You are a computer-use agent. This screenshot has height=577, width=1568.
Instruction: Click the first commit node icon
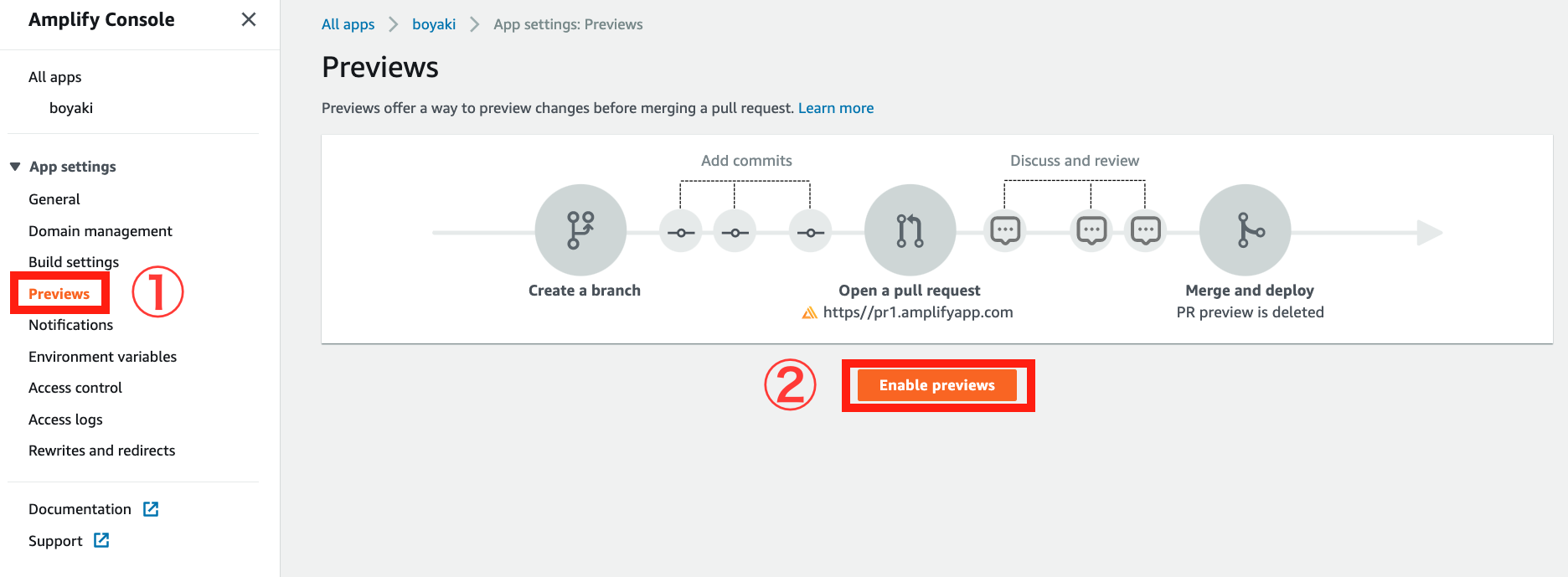coord(680,232)
